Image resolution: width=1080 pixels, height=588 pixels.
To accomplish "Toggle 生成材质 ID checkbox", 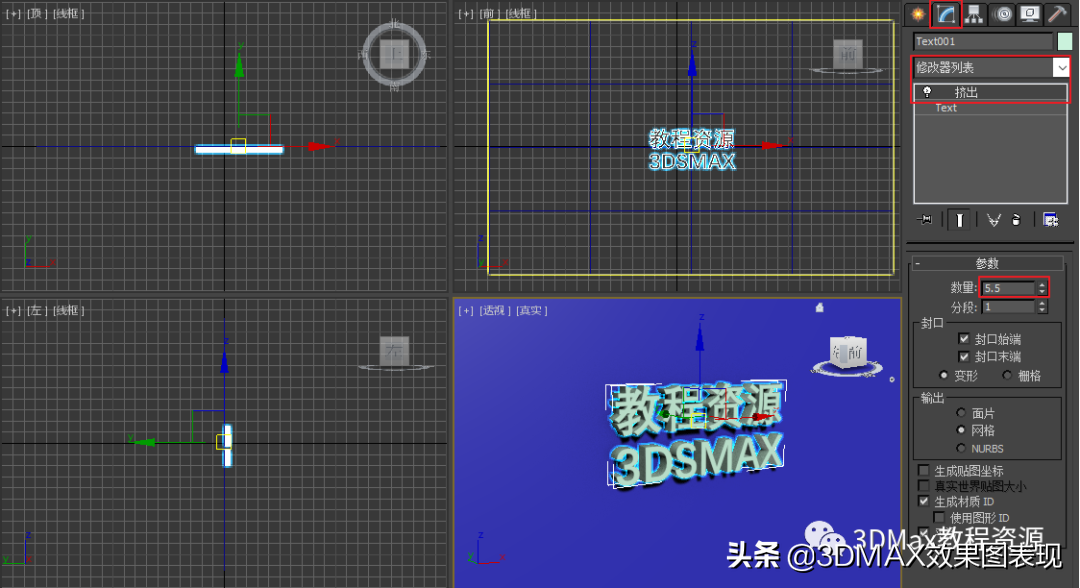I will coord(924,501).
